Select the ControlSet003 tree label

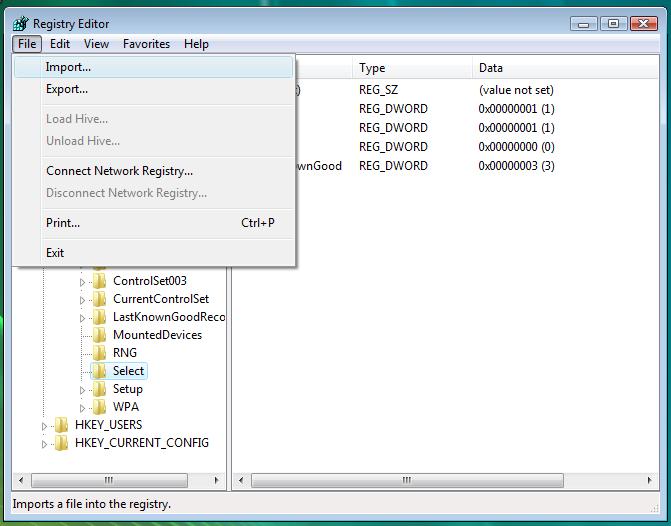(150, 281)
